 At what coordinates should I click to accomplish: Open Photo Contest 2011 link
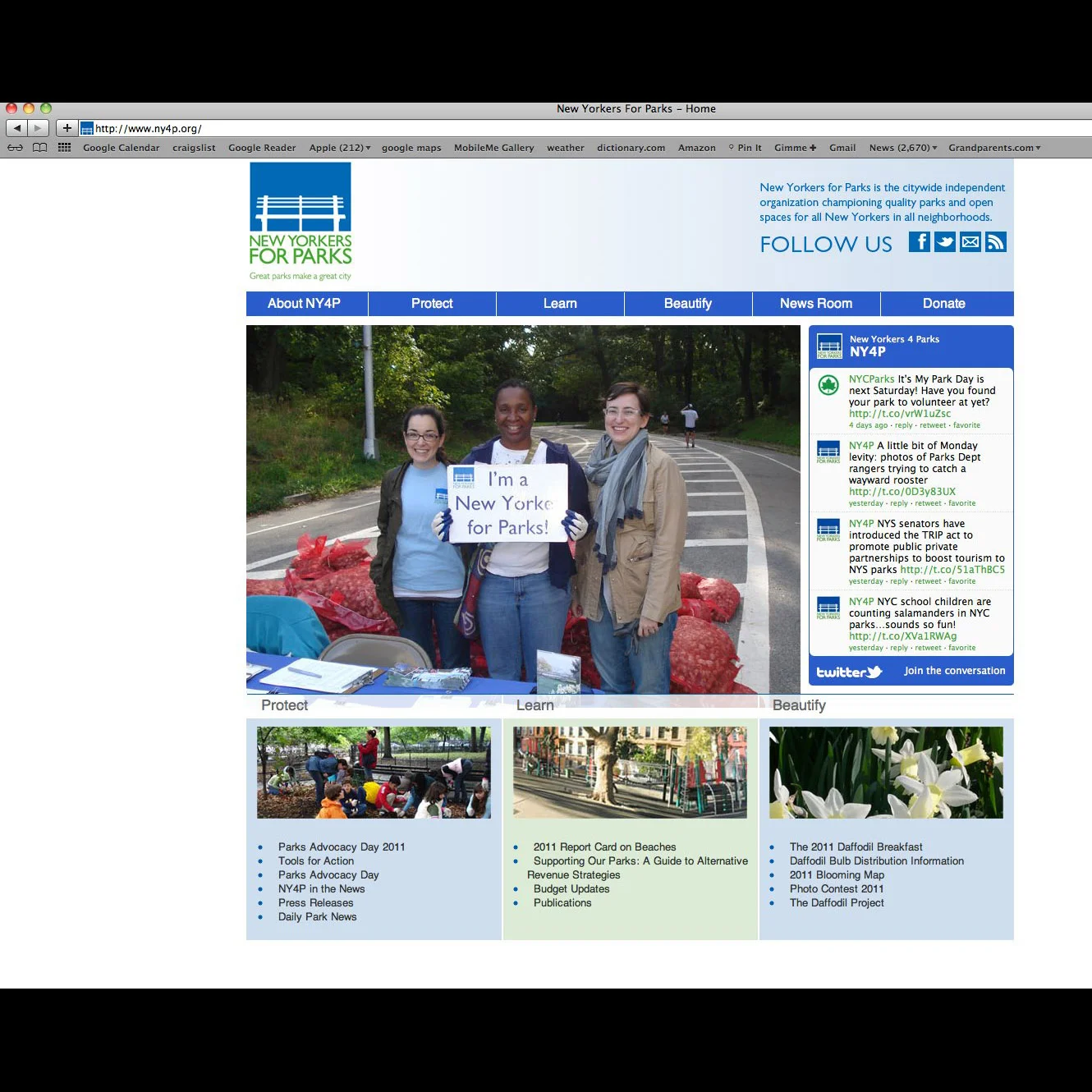click(837, 888)
